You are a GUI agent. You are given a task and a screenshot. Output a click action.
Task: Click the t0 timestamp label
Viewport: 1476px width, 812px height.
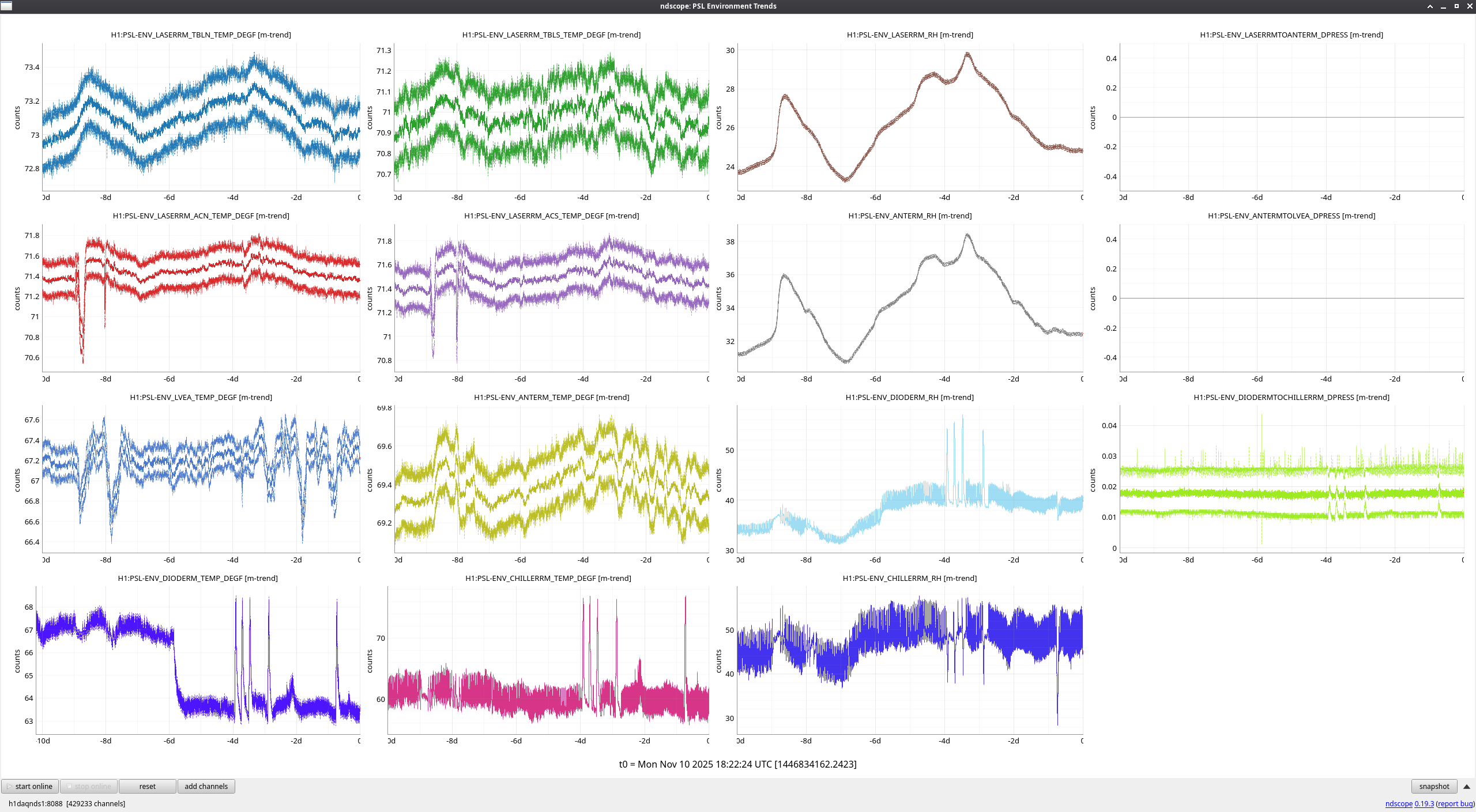point(737,764)
